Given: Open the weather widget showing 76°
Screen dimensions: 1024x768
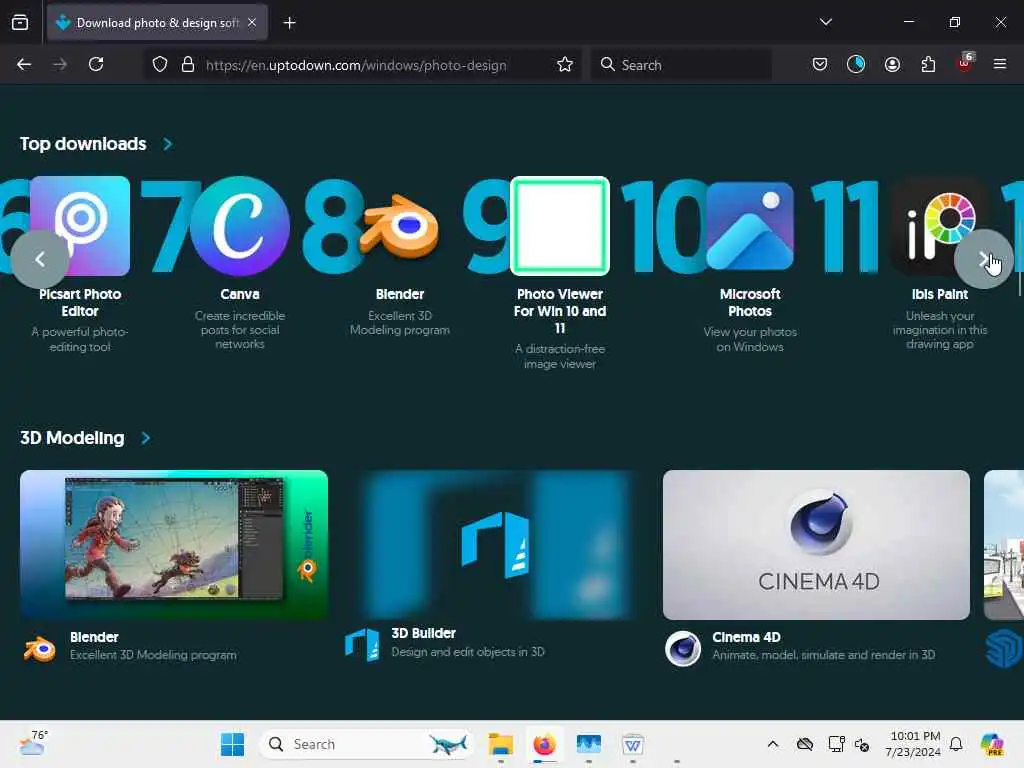Looking at the screenshot, I should pos(33,744).
